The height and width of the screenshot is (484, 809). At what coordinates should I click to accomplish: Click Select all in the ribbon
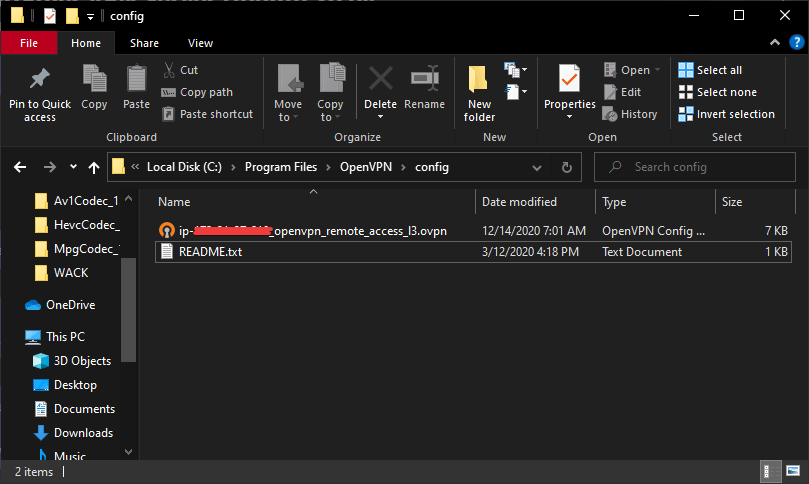710,70
